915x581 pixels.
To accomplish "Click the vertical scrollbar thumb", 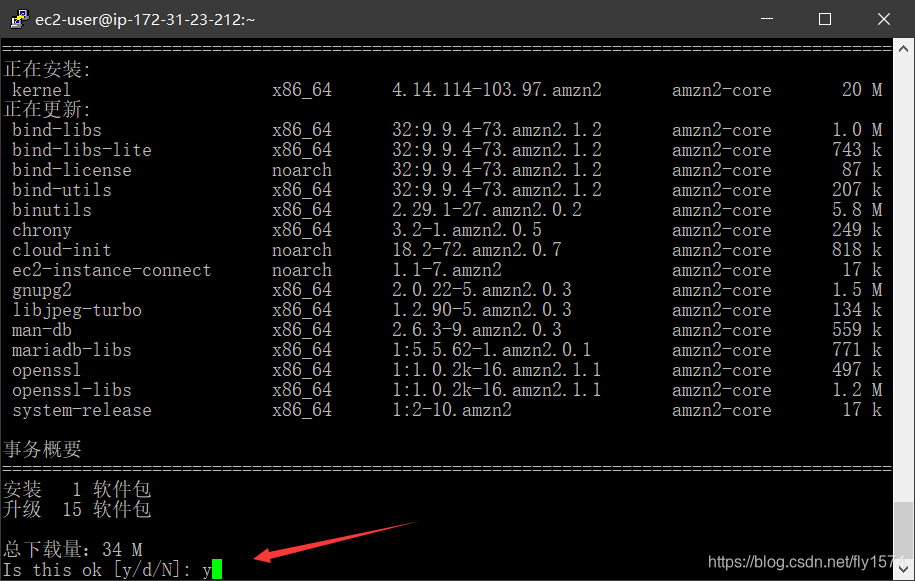I will 903,528.
